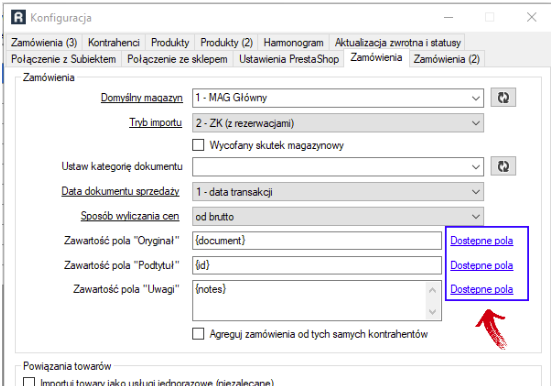553x391 pixels.
Task: Select the active Zamówienia tab
Action: [x=376, y=57]
